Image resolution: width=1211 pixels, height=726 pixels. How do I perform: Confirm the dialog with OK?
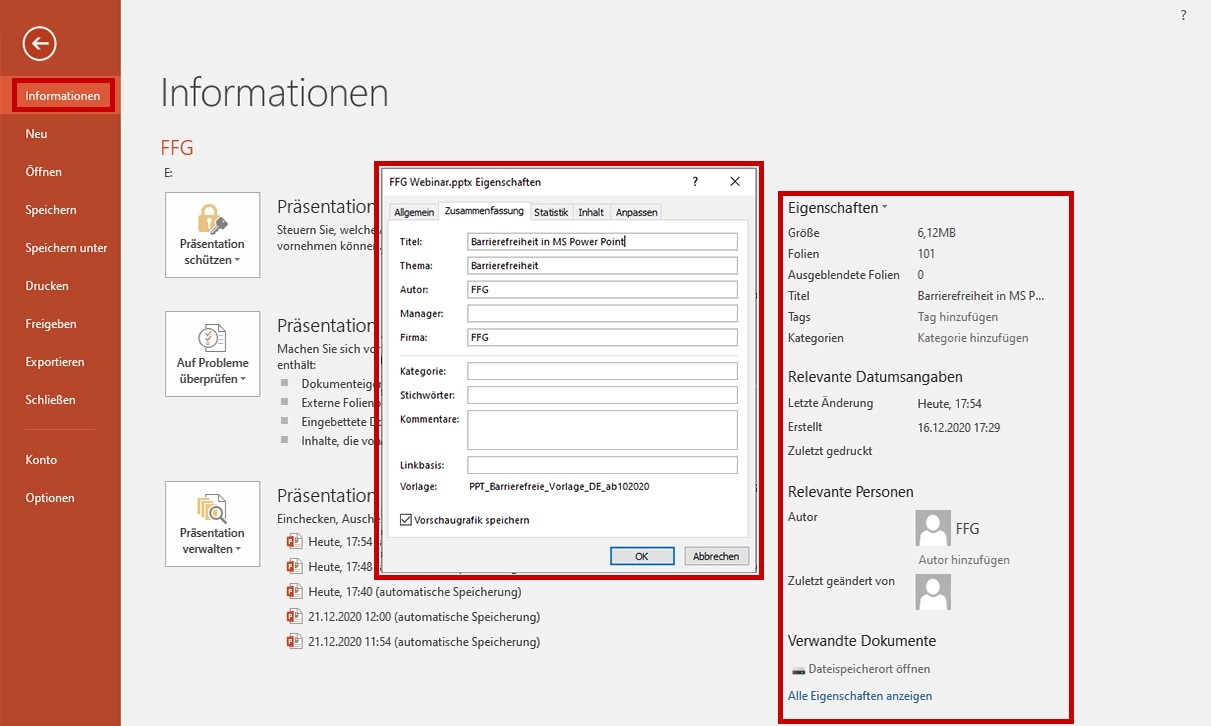coord(642,556)
